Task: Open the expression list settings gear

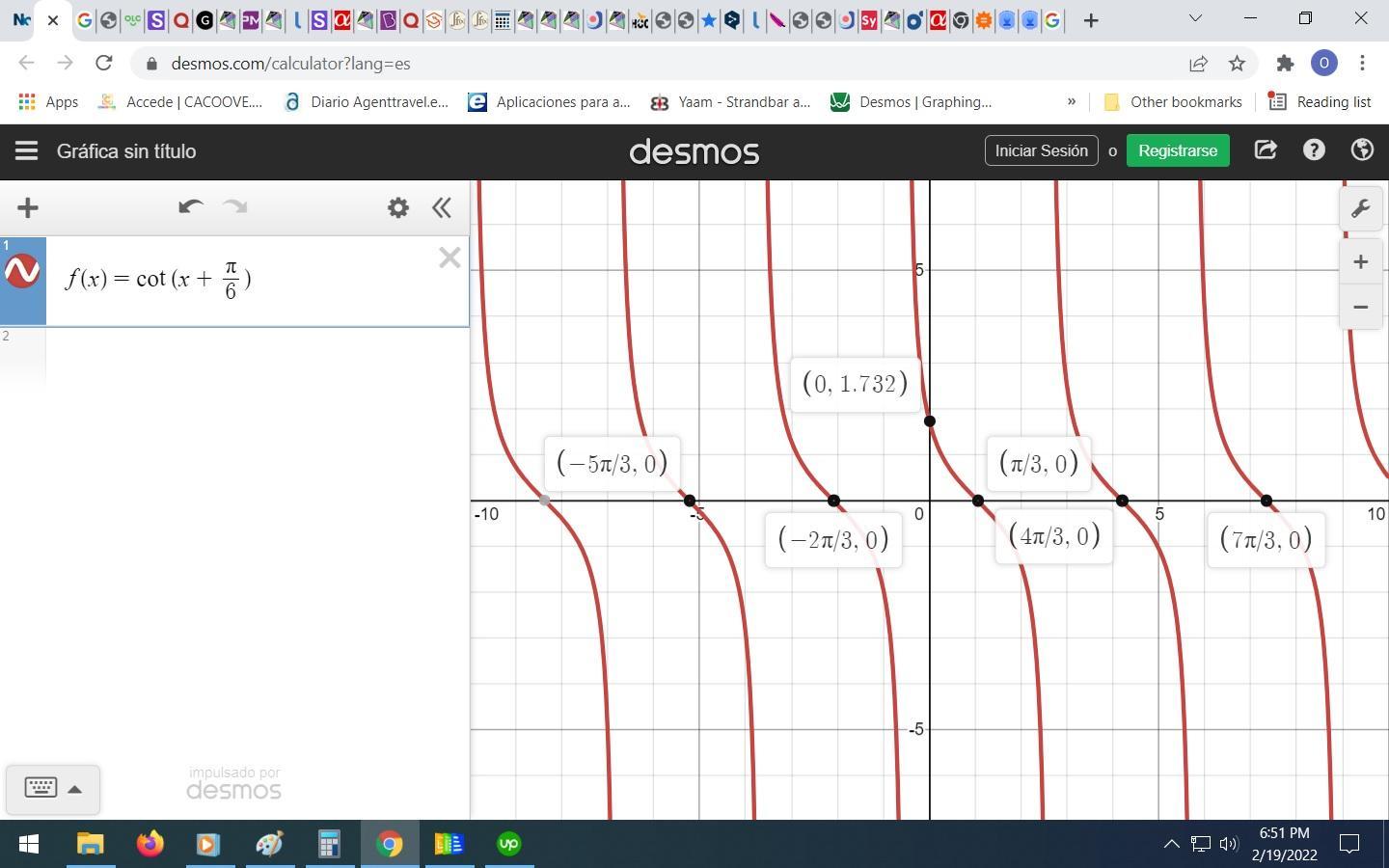Action: pos(397,207)
